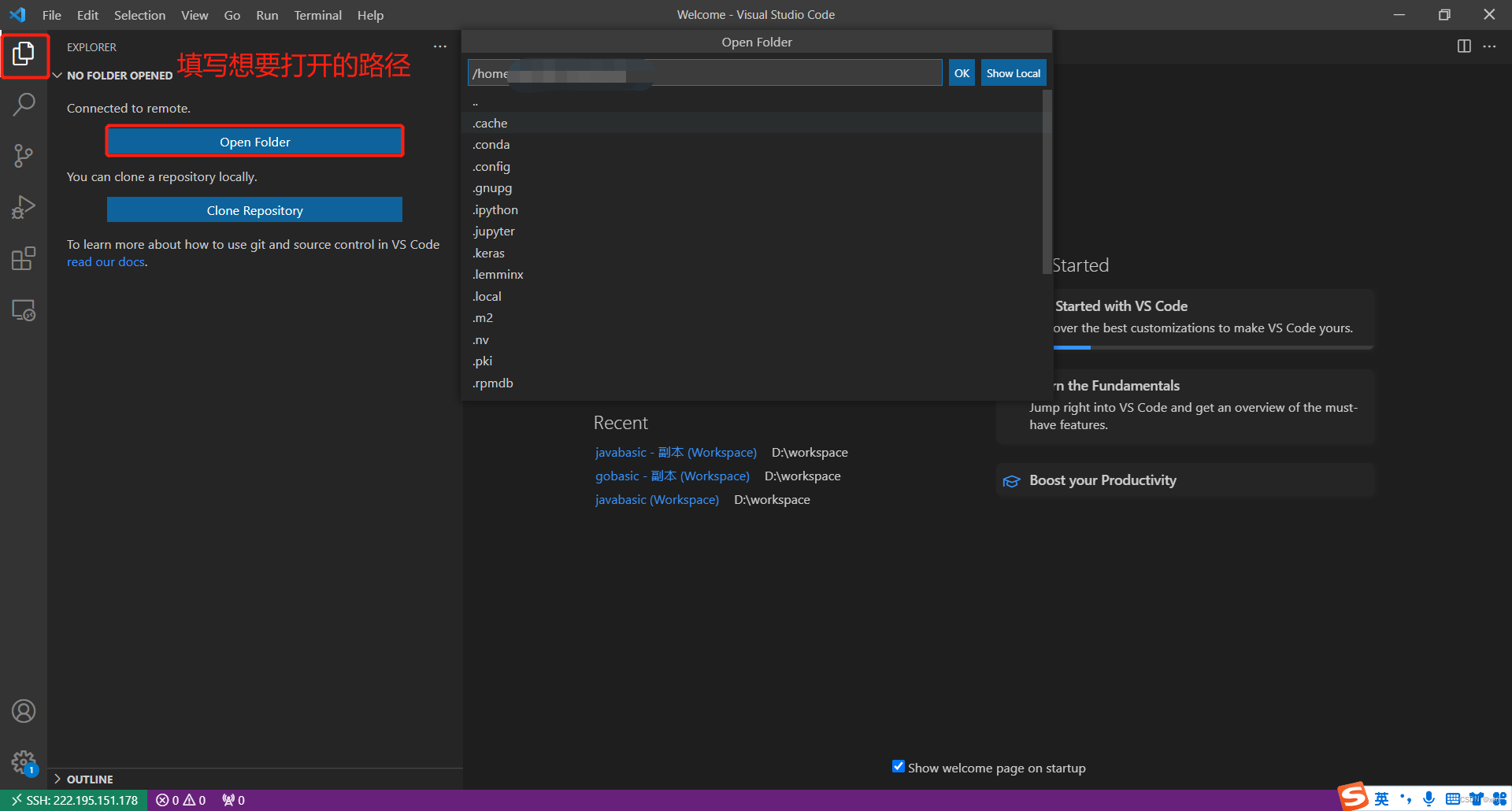This screenshot has height=811, width=1512.
Task: Open the Run menu
Action: coord(266,15)
